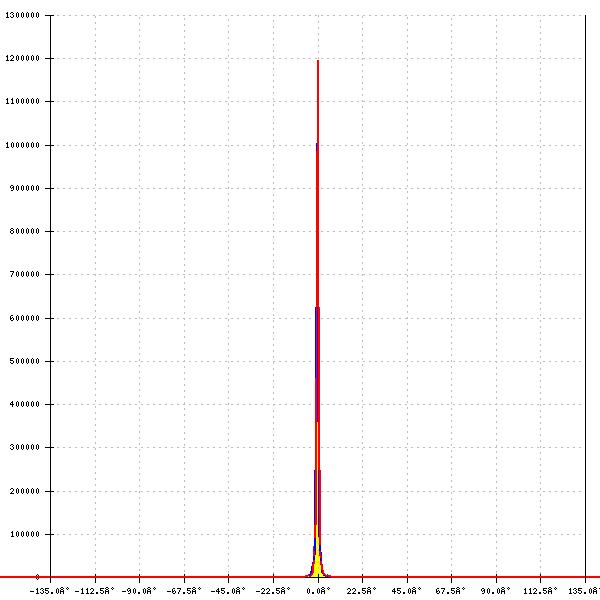Select the -112.5 x-axis label
This screenshot has height=600, width=600.
click(95, 591)
